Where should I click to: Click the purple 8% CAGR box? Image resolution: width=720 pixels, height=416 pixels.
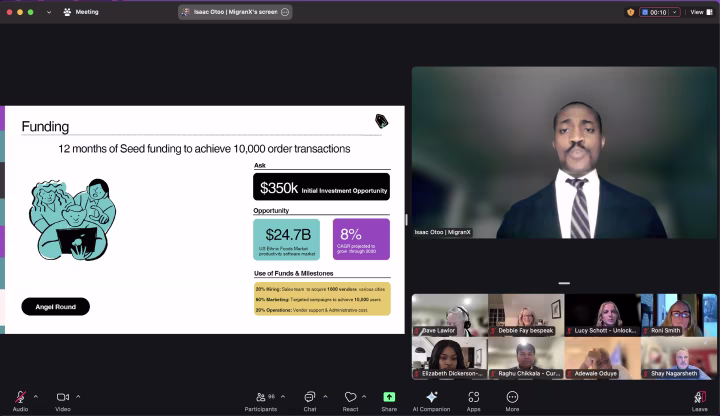[361, 239]
